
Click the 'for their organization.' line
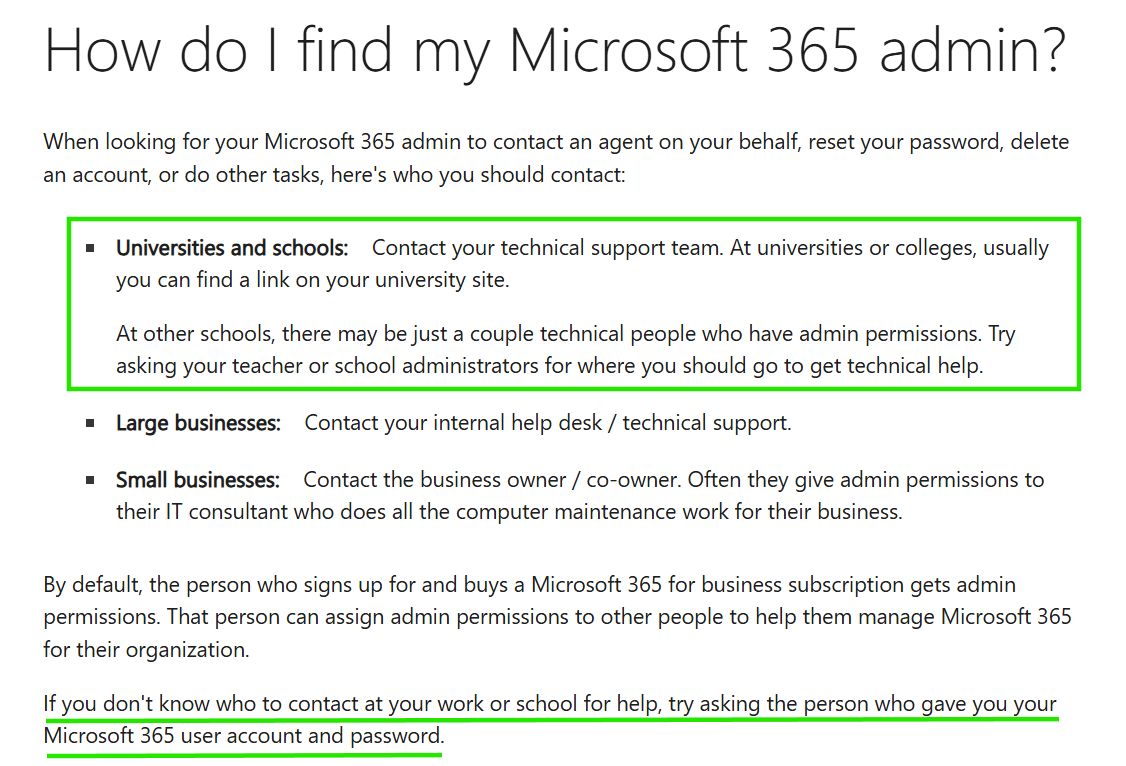146,650
